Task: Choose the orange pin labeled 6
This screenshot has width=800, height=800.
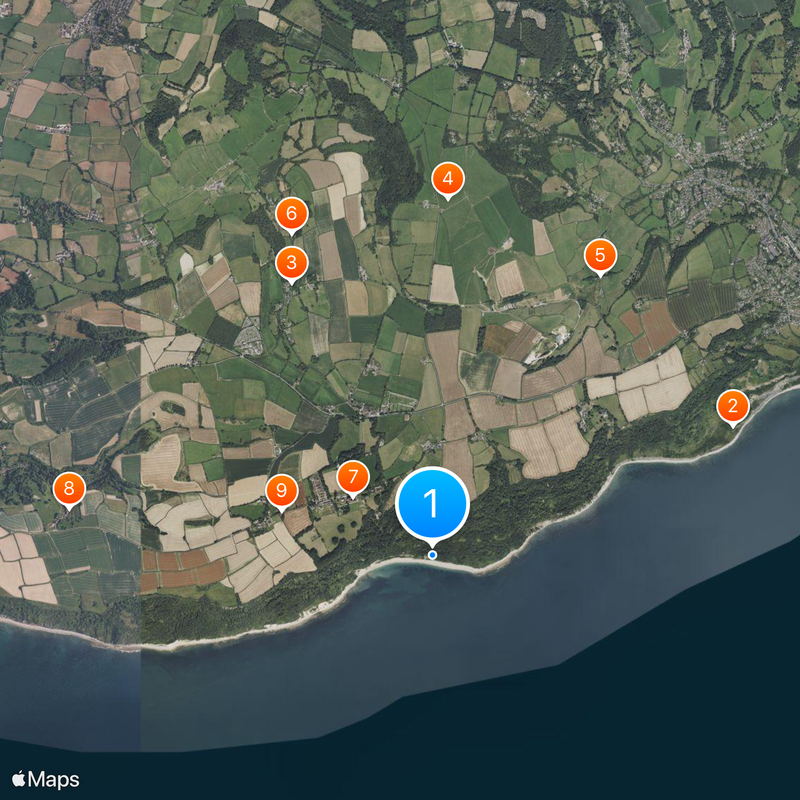Action: tap(291, 215)
